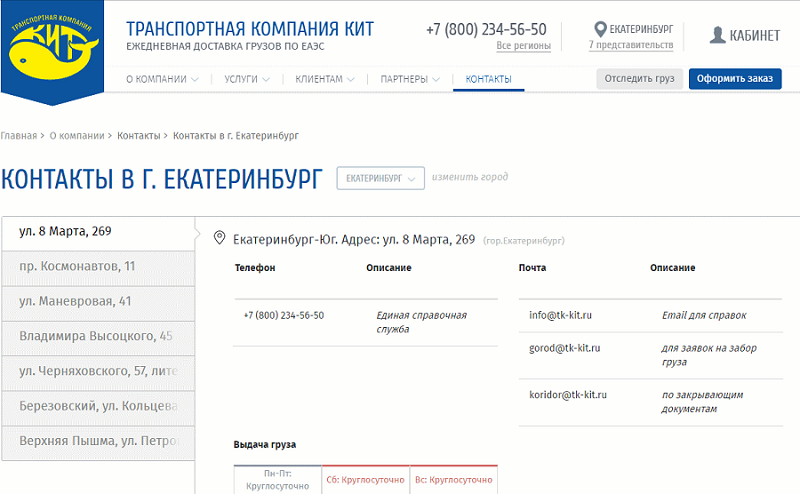The image size is (800, 494).
Task: Go to Главная in the breadcrumb
Action: click(18, 136)
